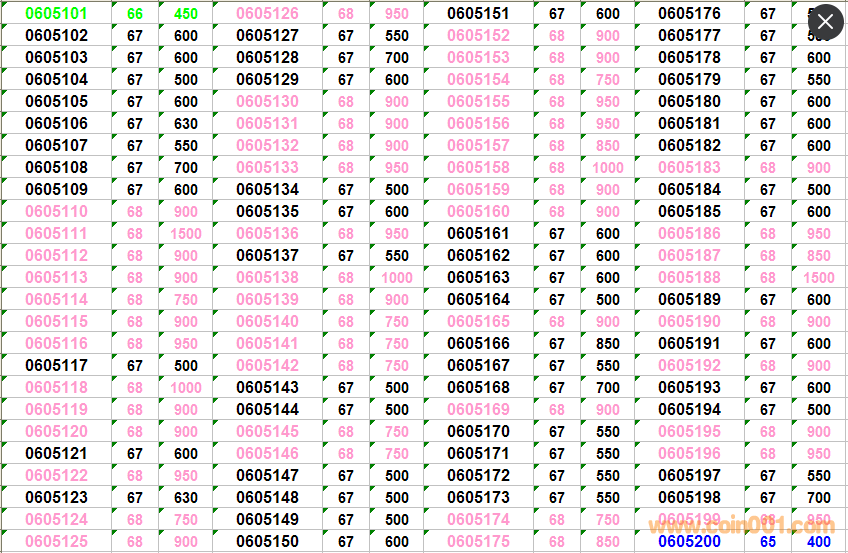
Task: Select the cell 0605125
Action: 56,541
